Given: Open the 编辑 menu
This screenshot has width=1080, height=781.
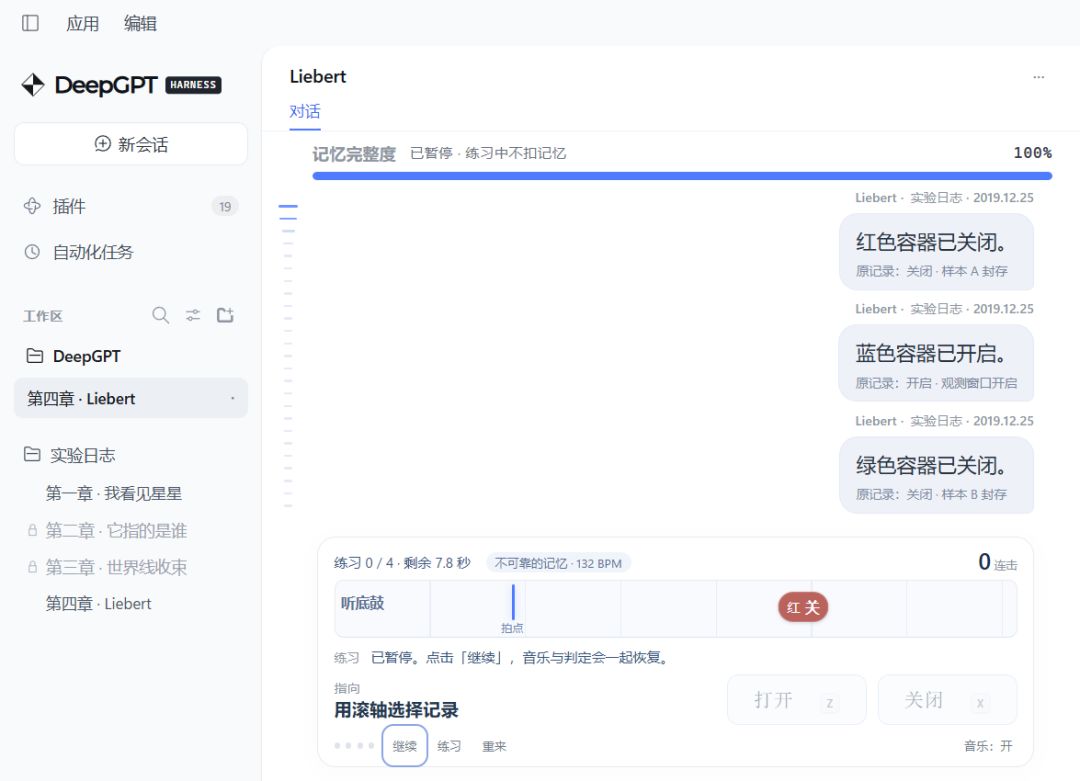Looking at the screenshot, I should [141, 23].
